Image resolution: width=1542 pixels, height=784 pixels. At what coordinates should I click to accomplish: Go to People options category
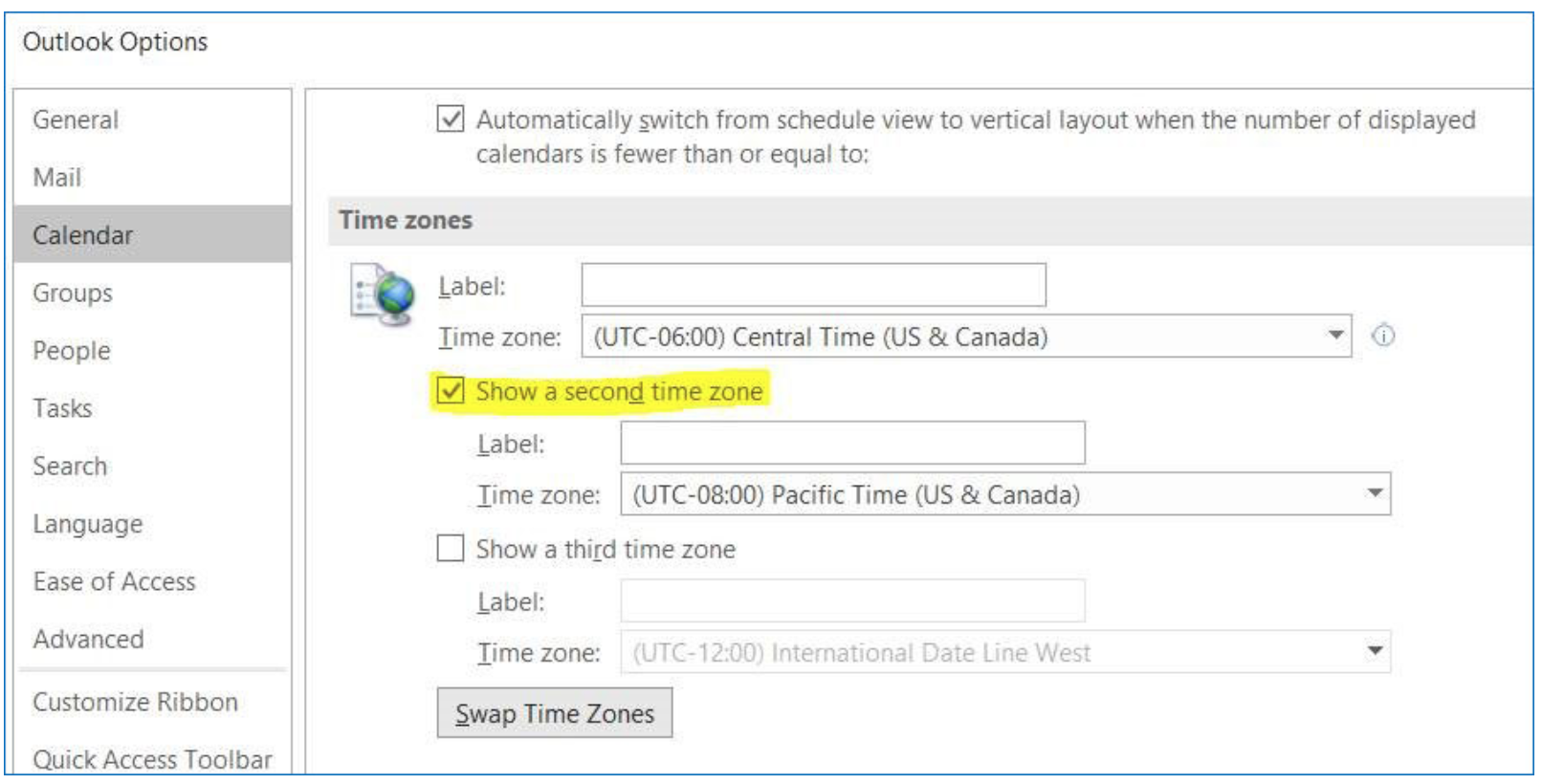pos(72,351)
